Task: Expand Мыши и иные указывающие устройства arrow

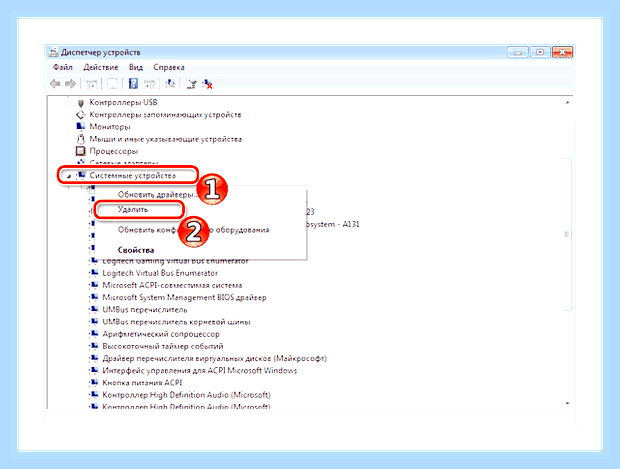Action: point(69,139)
